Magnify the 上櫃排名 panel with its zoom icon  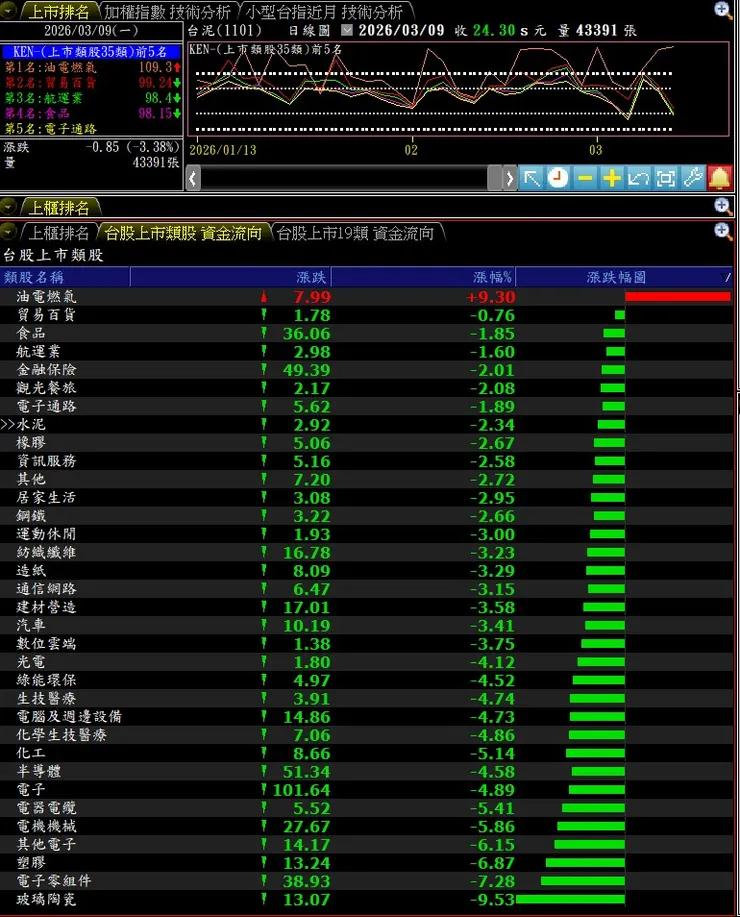723,206
